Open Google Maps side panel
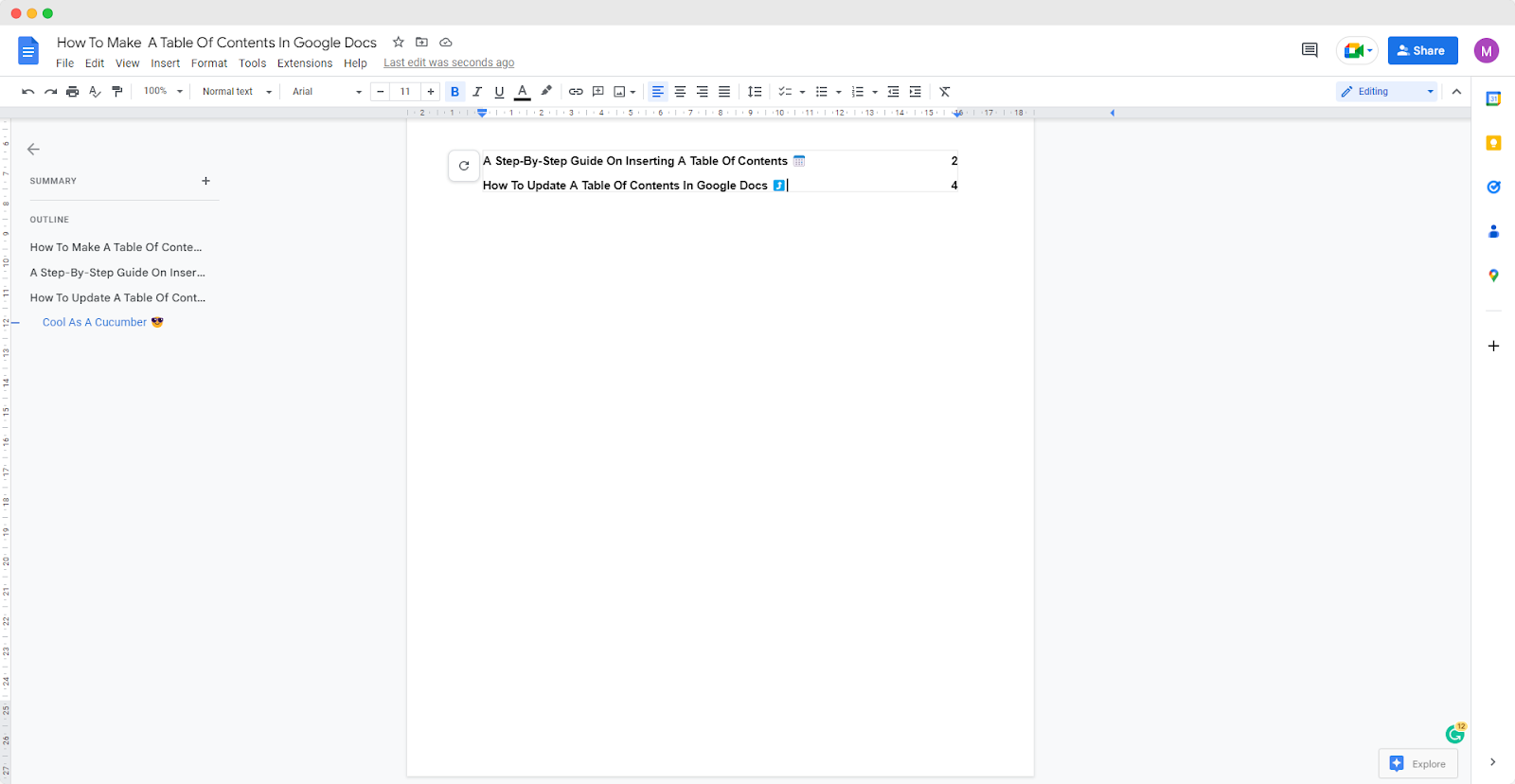 pyautogui.click(x=1493, y=276)
